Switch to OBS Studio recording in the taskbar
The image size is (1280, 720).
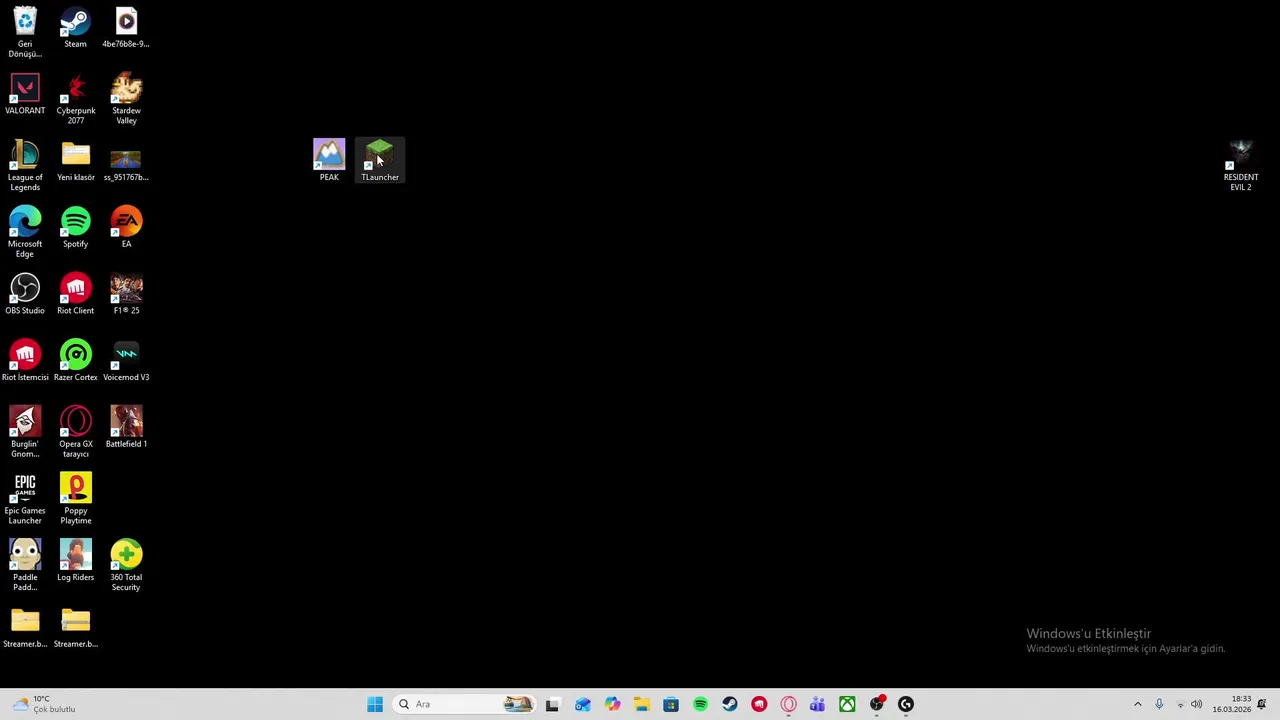pos(877,704)
